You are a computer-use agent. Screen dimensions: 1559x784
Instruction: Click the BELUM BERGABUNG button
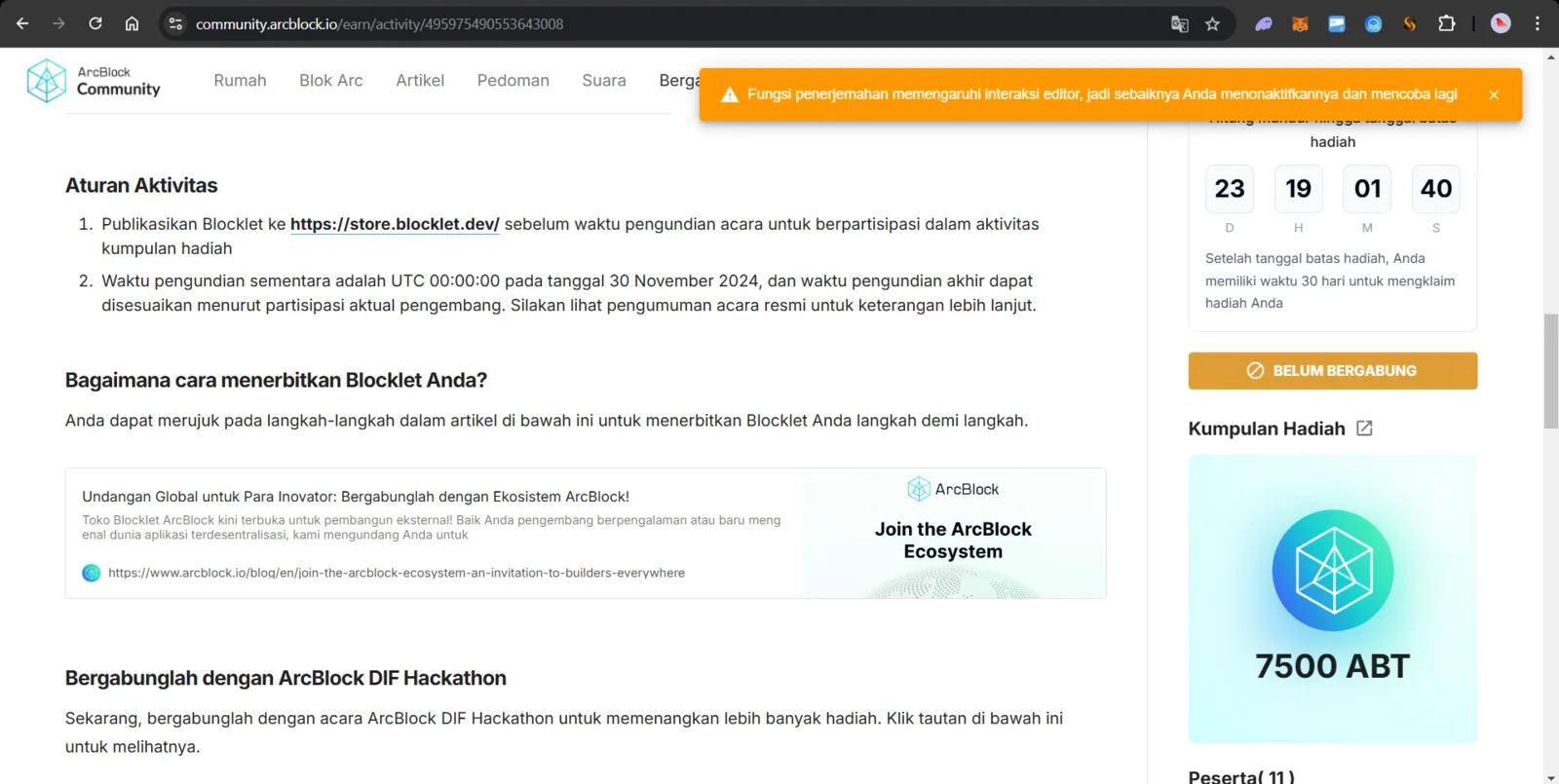1333,371
